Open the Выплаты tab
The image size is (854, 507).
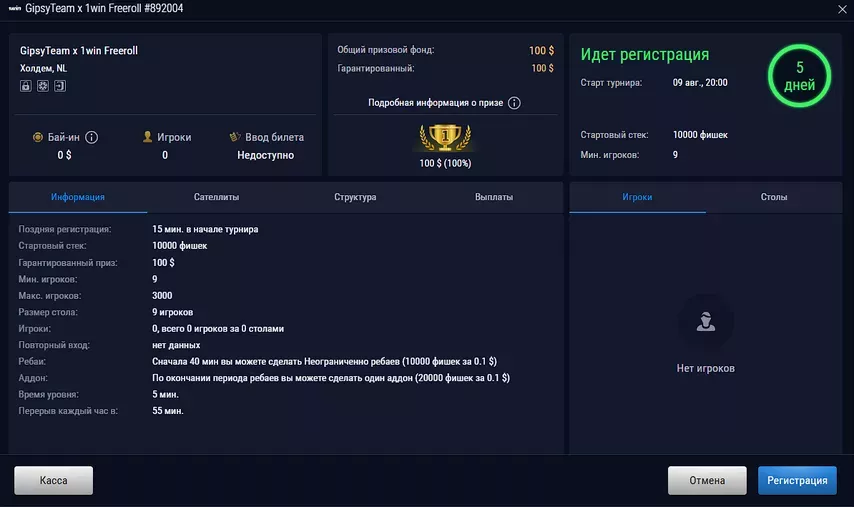[x=493, y=197]
